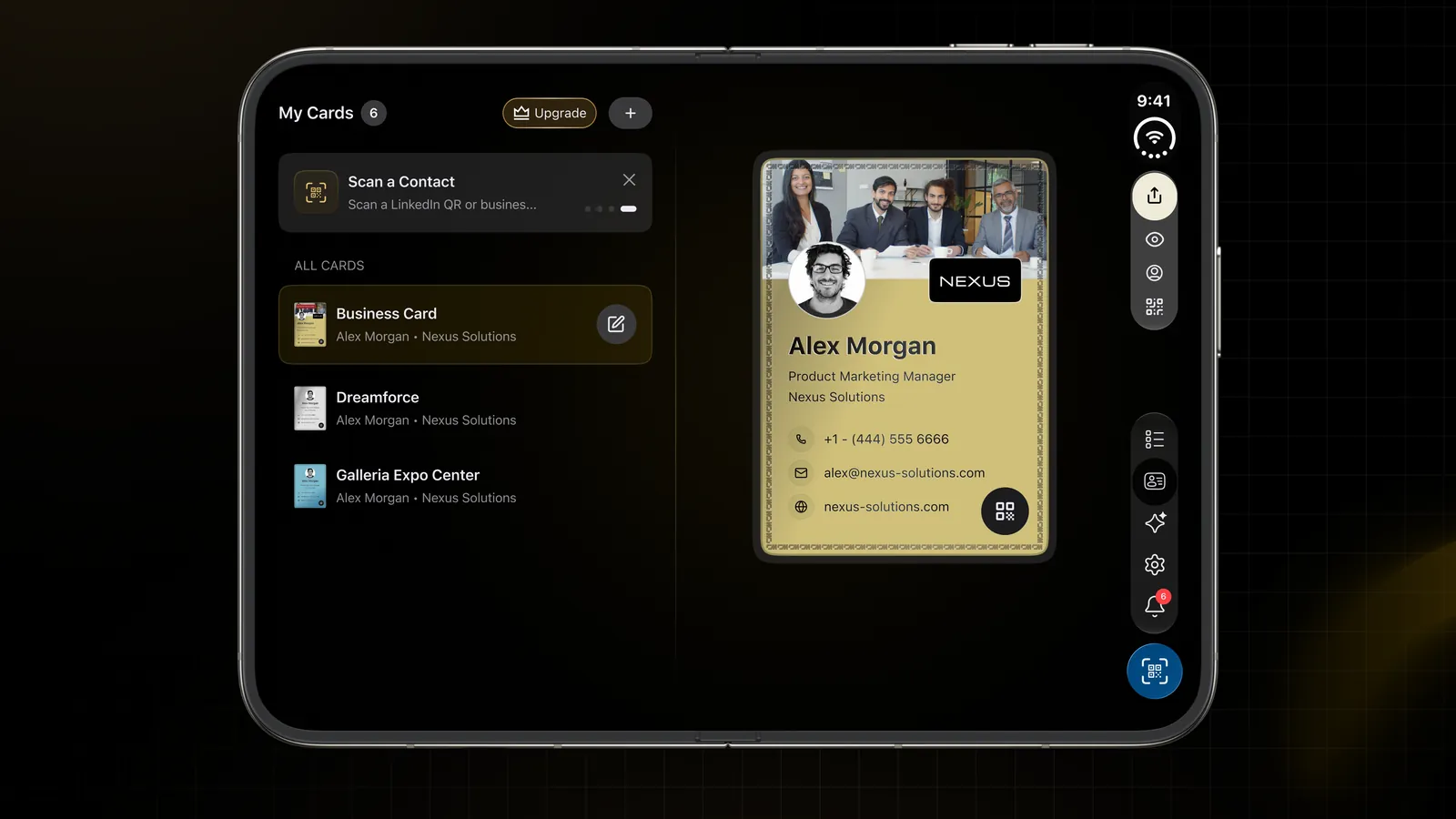Click the 9:41 clock
This screenshot has height=819, width=1456.
1154,101
